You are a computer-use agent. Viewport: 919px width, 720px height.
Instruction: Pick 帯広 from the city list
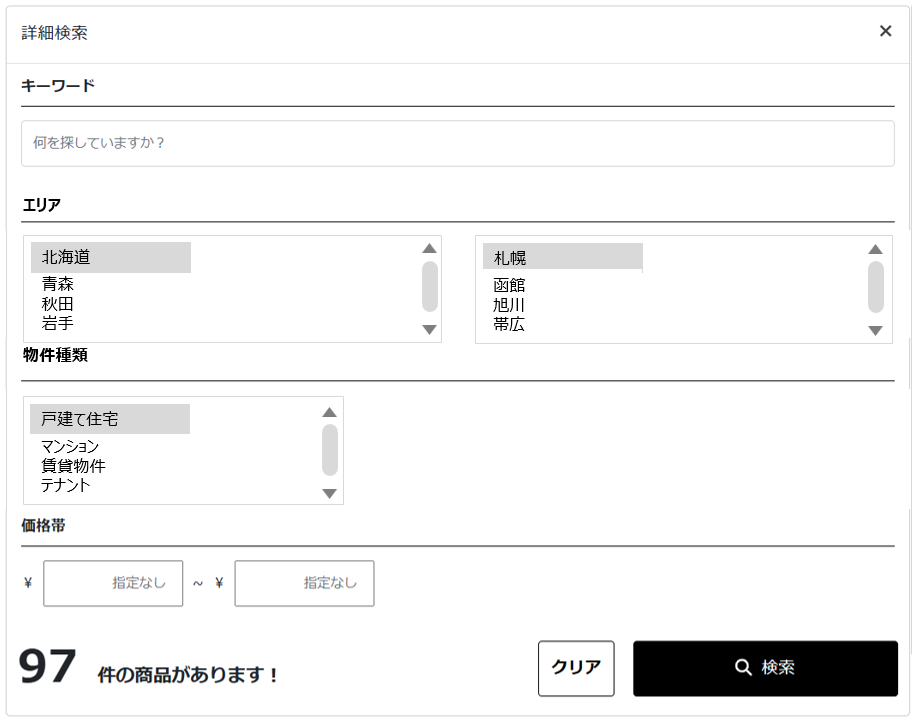click(x=510, y=324)
